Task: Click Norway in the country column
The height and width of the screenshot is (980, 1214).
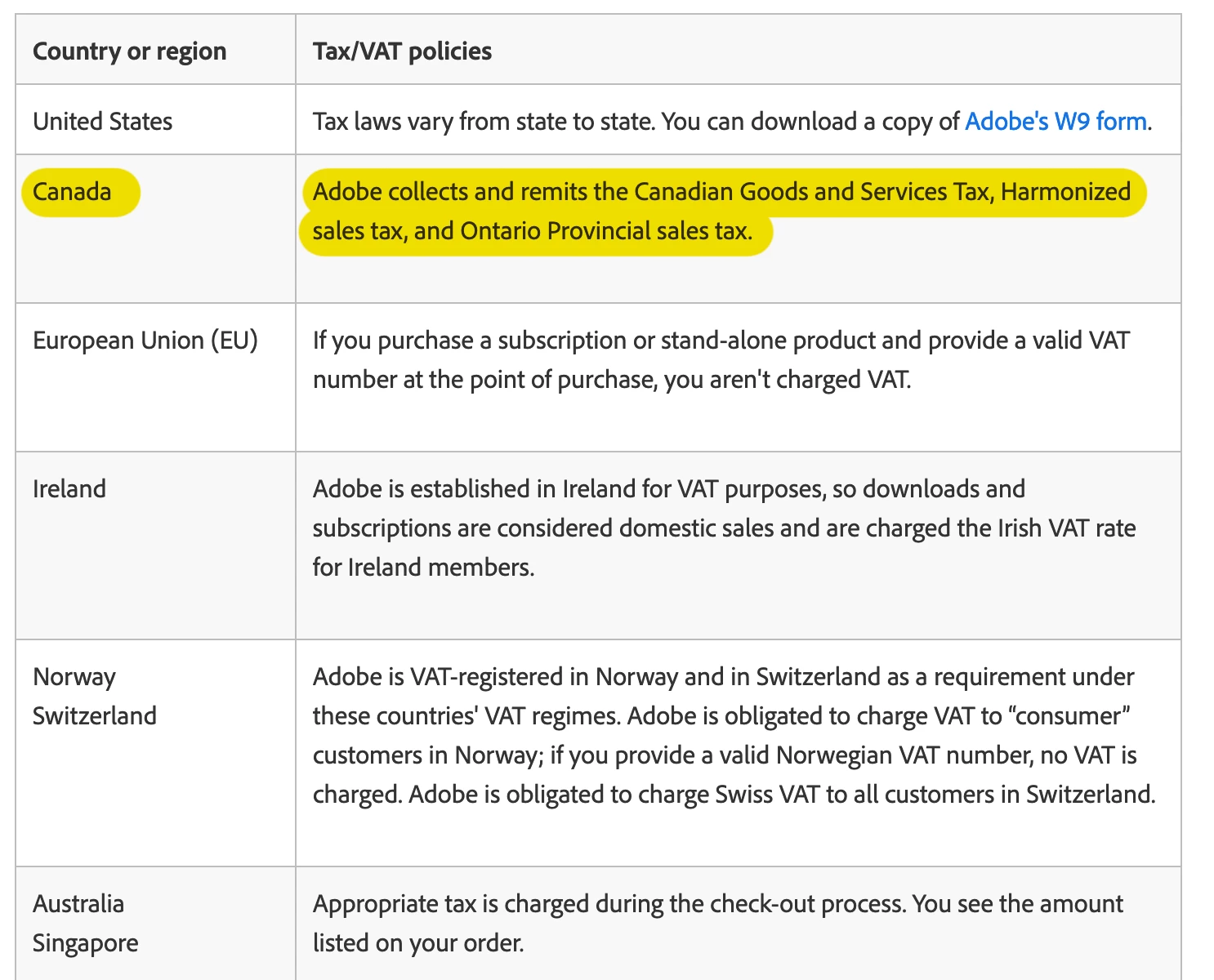Action: click(74, 677)
